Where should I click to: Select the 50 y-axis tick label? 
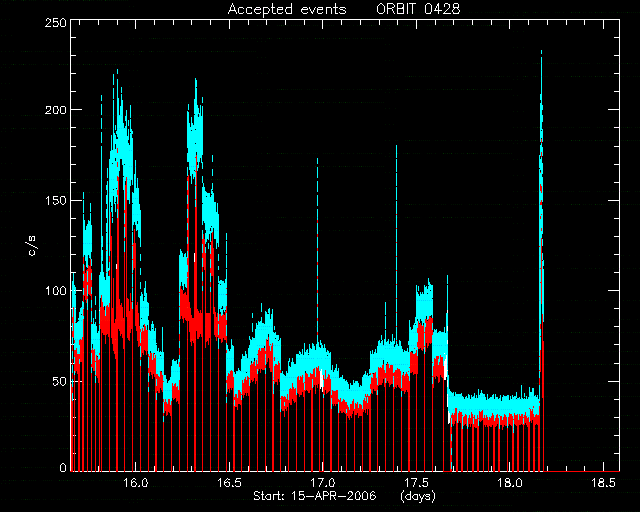click(59, 381)
